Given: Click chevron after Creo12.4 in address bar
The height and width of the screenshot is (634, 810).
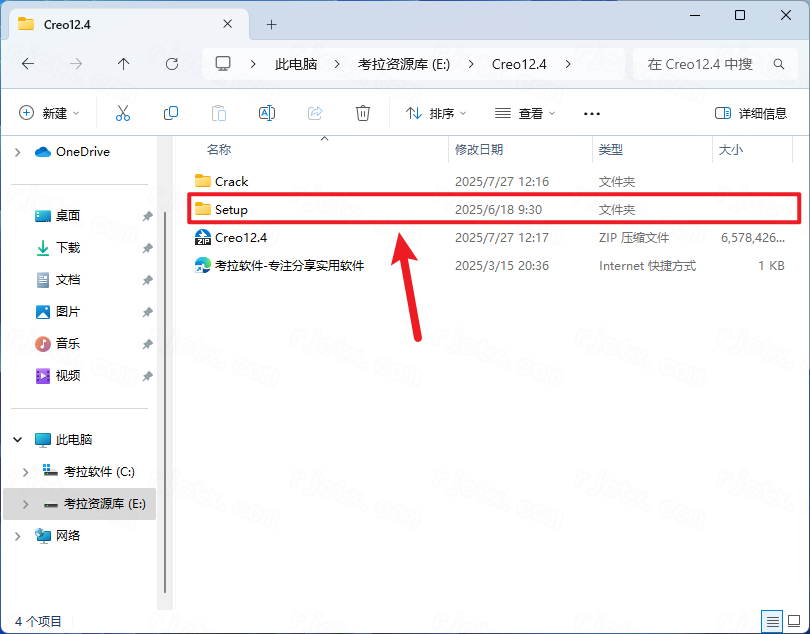Looking at the screenshot, I should tap(568, 64).
